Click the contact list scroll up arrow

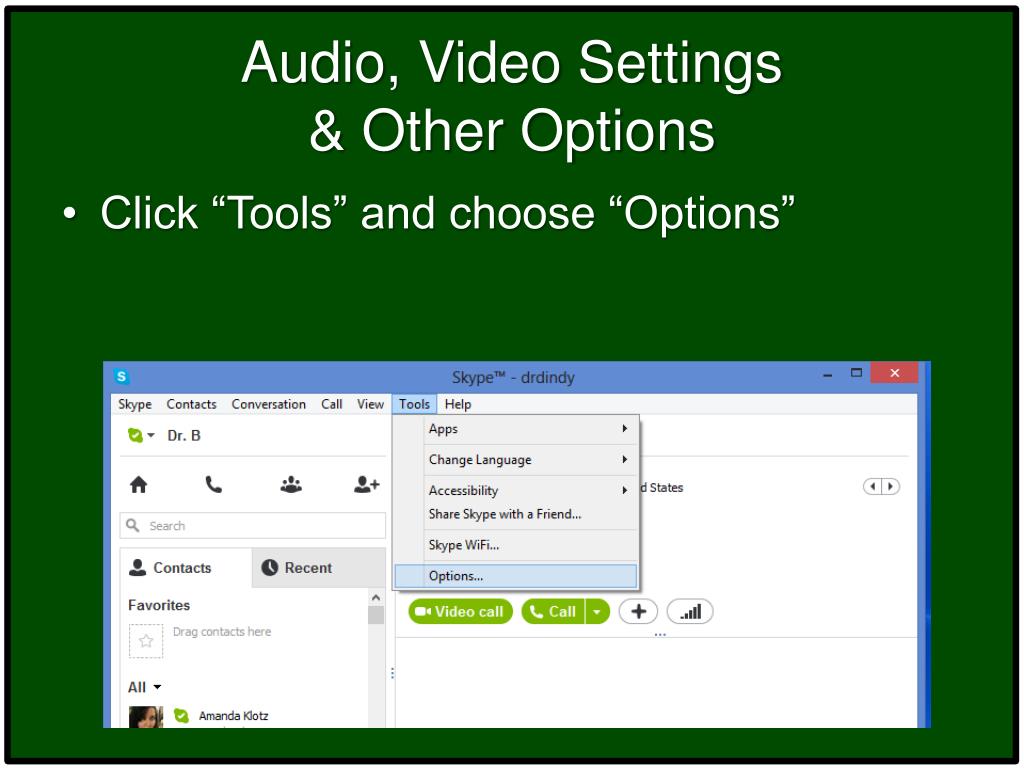[376, 598]
